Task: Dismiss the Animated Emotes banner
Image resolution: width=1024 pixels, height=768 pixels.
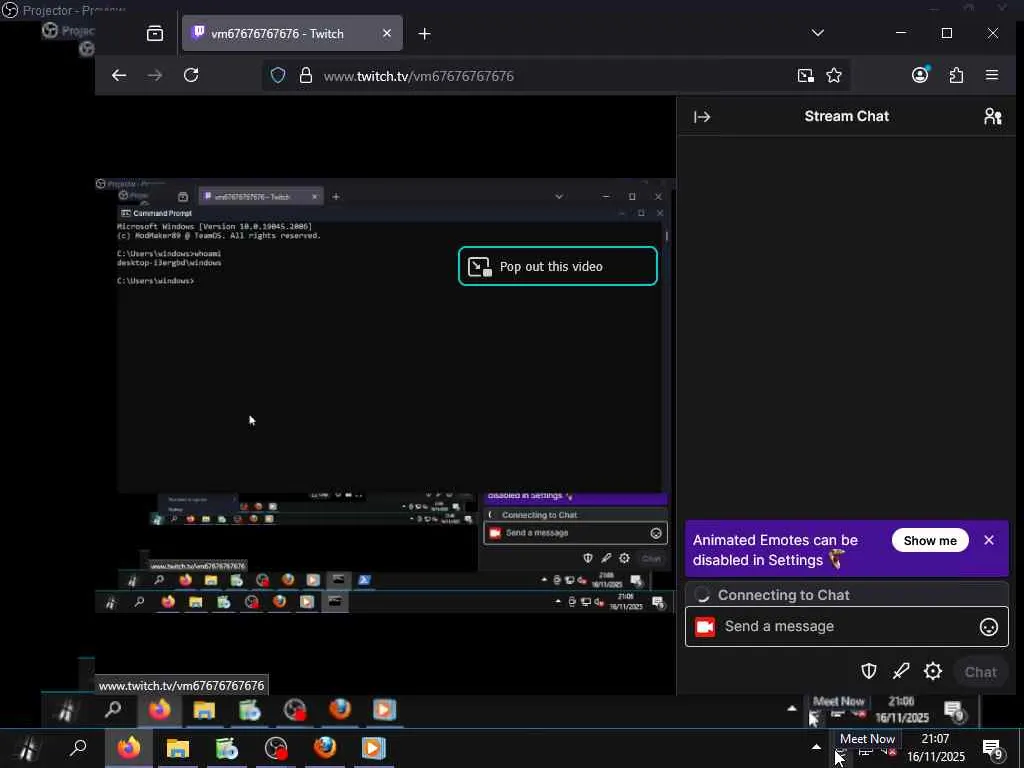Action: tap(989, 540)
